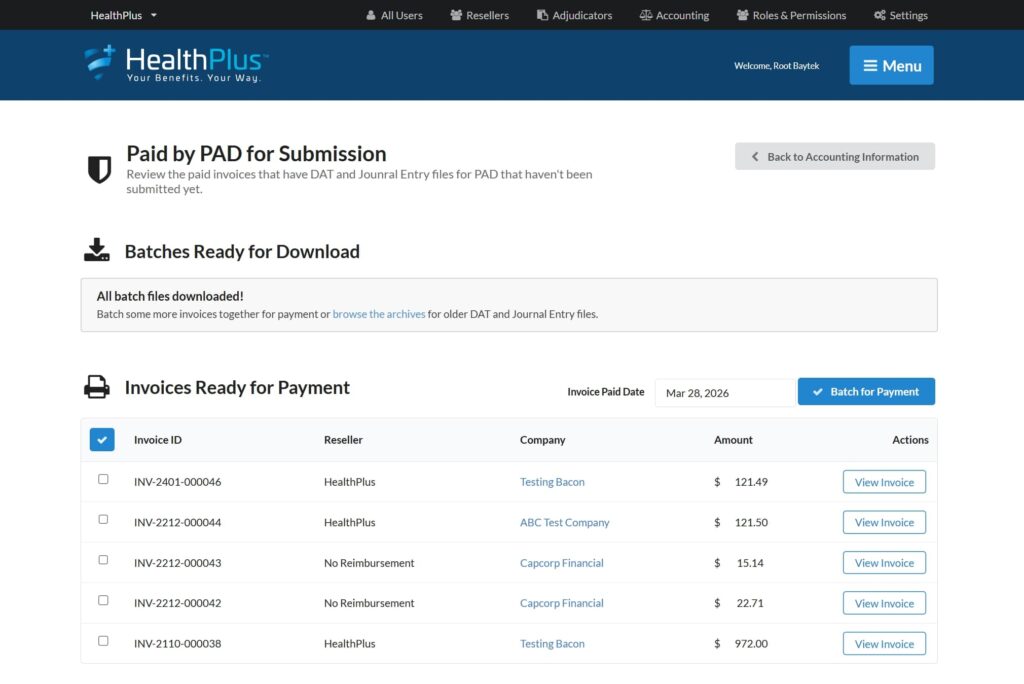Follow the browse the archives link
The height and width of the screenshot is (684, 1024).
click(x=379, y=314)
